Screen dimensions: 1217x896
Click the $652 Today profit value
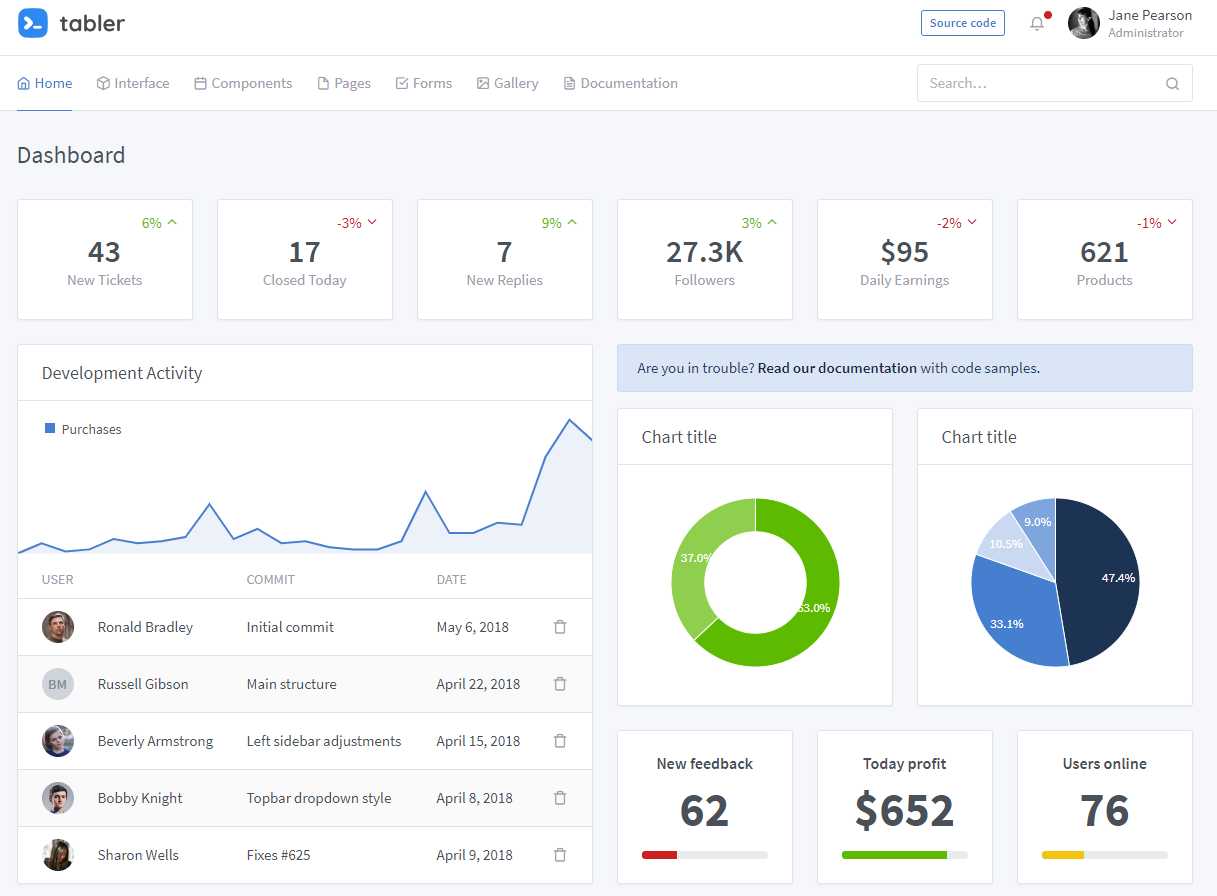click(x=905, y=811)
